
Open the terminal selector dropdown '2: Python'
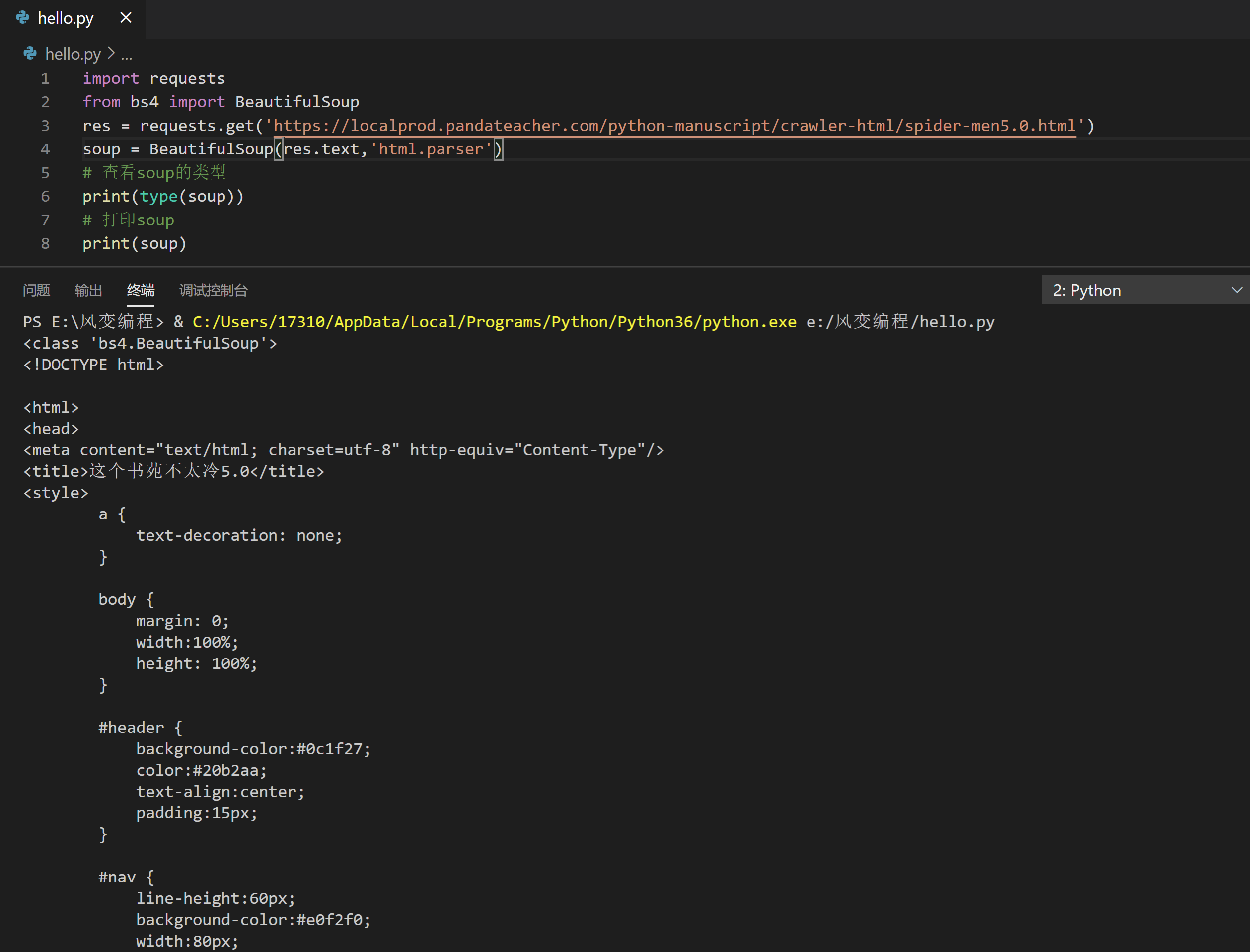pos(1146,290)
